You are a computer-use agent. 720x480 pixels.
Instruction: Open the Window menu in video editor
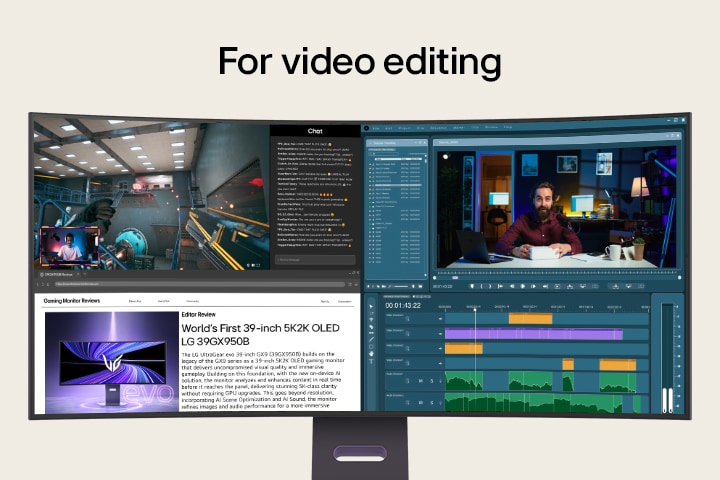(491, 127)
